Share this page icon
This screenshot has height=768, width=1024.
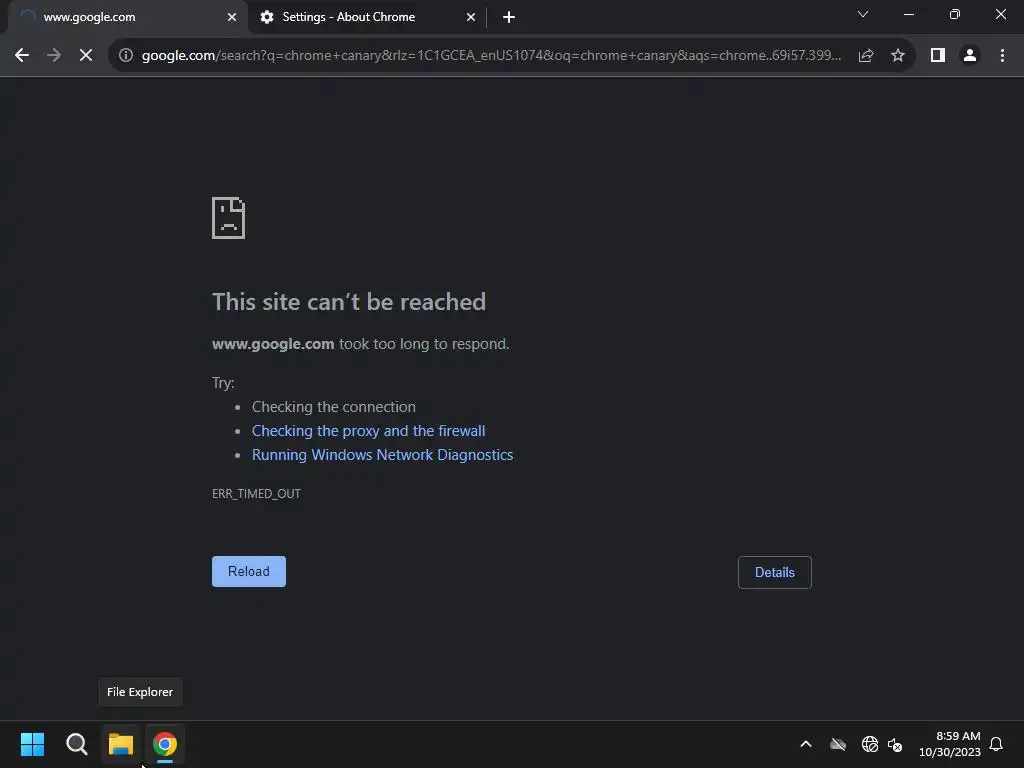click(x=866, y=56)
